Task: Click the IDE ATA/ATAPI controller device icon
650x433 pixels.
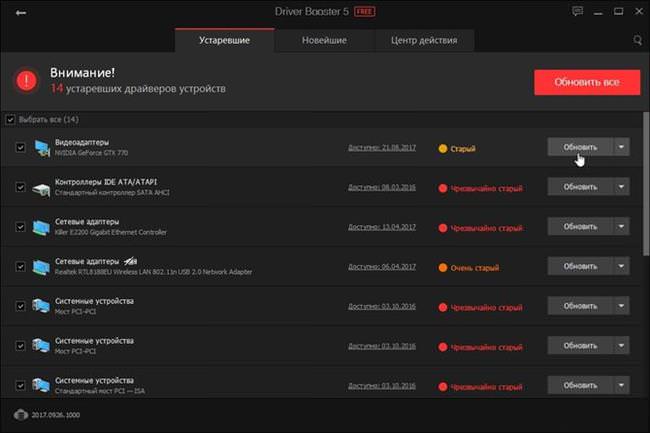Action: coord(41,189)
